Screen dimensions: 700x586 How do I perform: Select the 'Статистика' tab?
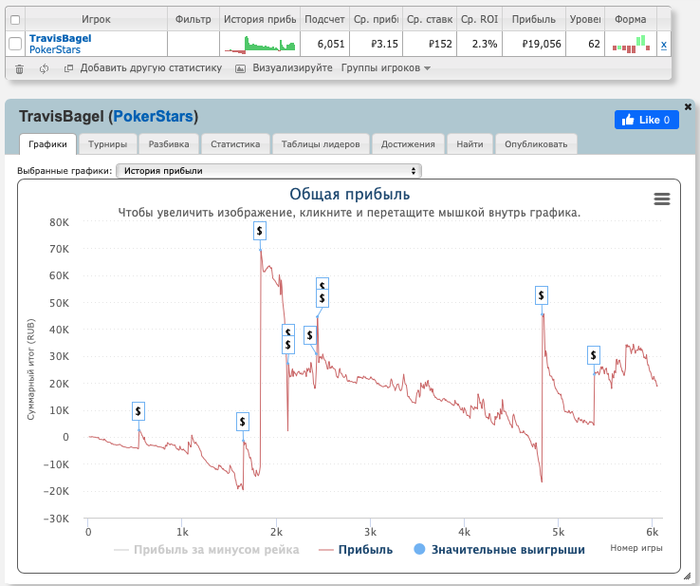(x=235, y=144)
